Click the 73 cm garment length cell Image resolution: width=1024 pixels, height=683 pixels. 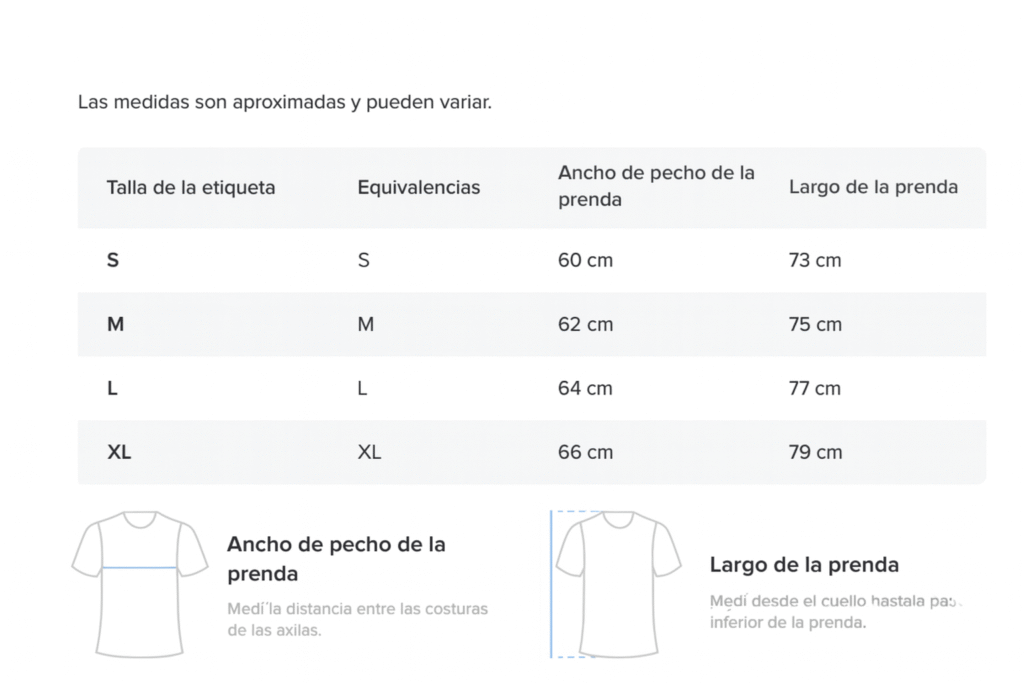pos(815,260)
